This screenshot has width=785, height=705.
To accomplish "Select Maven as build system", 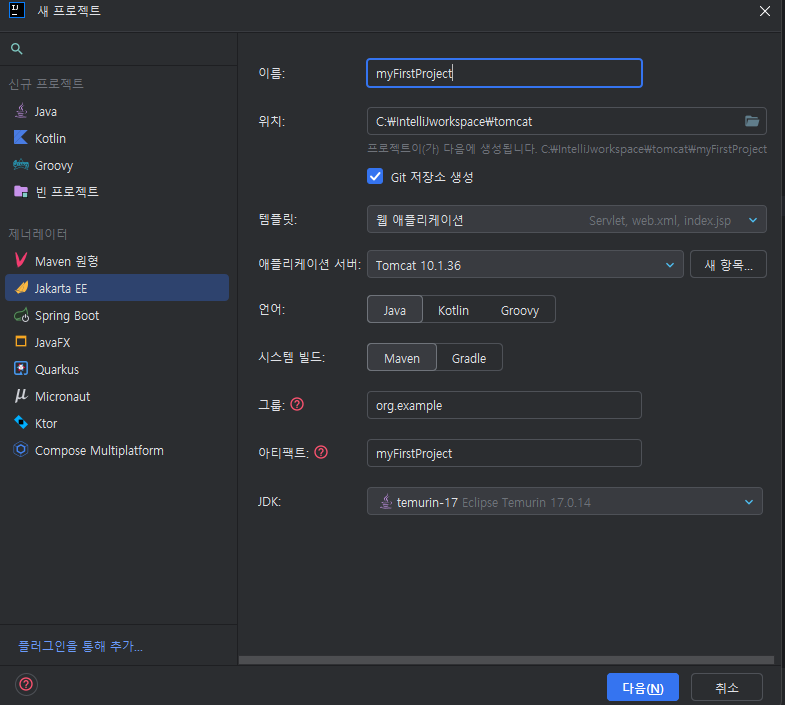I will tap(402, 358).
